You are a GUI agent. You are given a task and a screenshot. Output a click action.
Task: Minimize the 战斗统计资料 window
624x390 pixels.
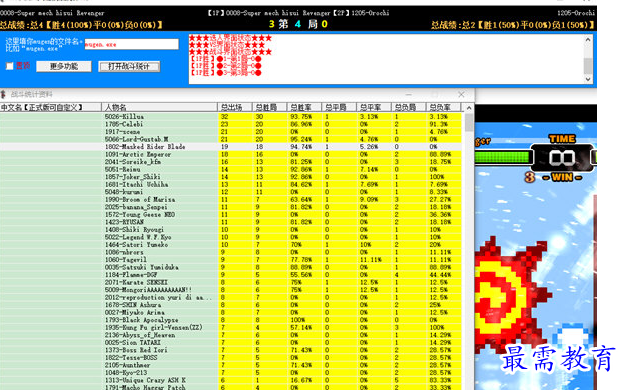(409, 94)
